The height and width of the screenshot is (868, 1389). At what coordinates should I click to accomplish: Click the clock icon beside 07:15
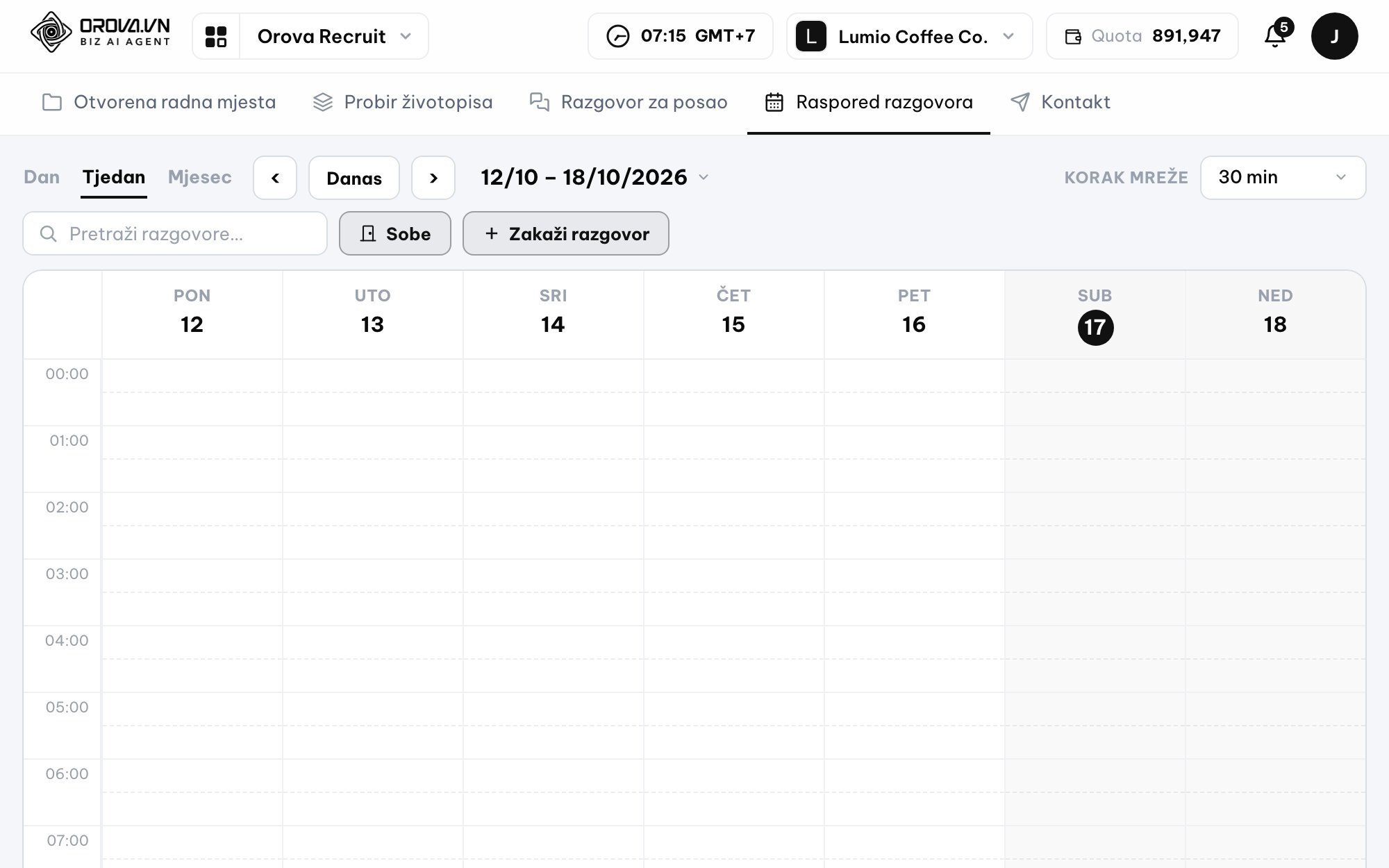click(617, 36)
